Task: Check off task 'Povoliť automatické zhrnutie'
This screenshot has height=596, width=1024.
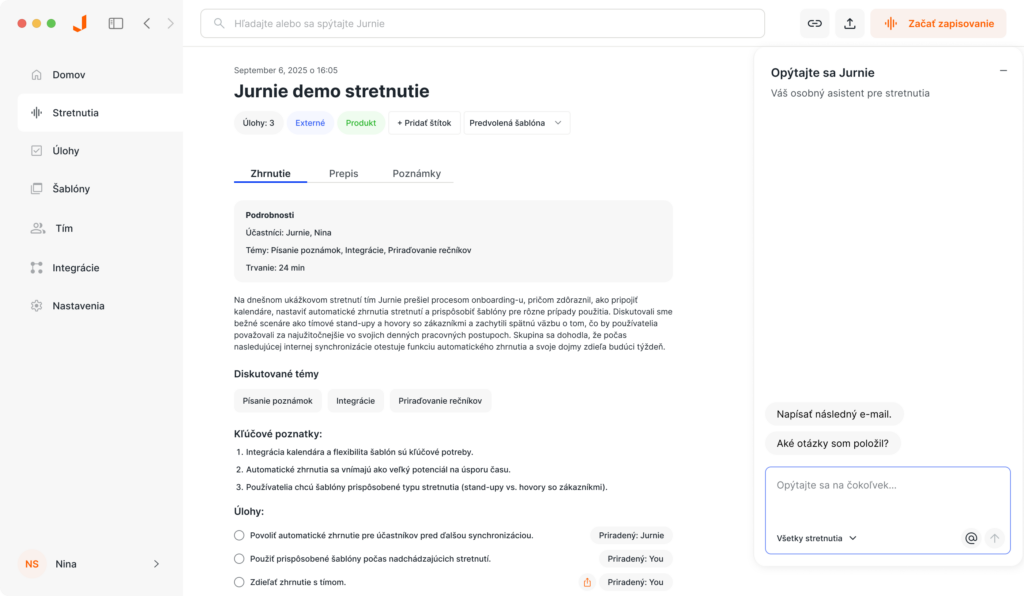Action: tap(239, 535)
